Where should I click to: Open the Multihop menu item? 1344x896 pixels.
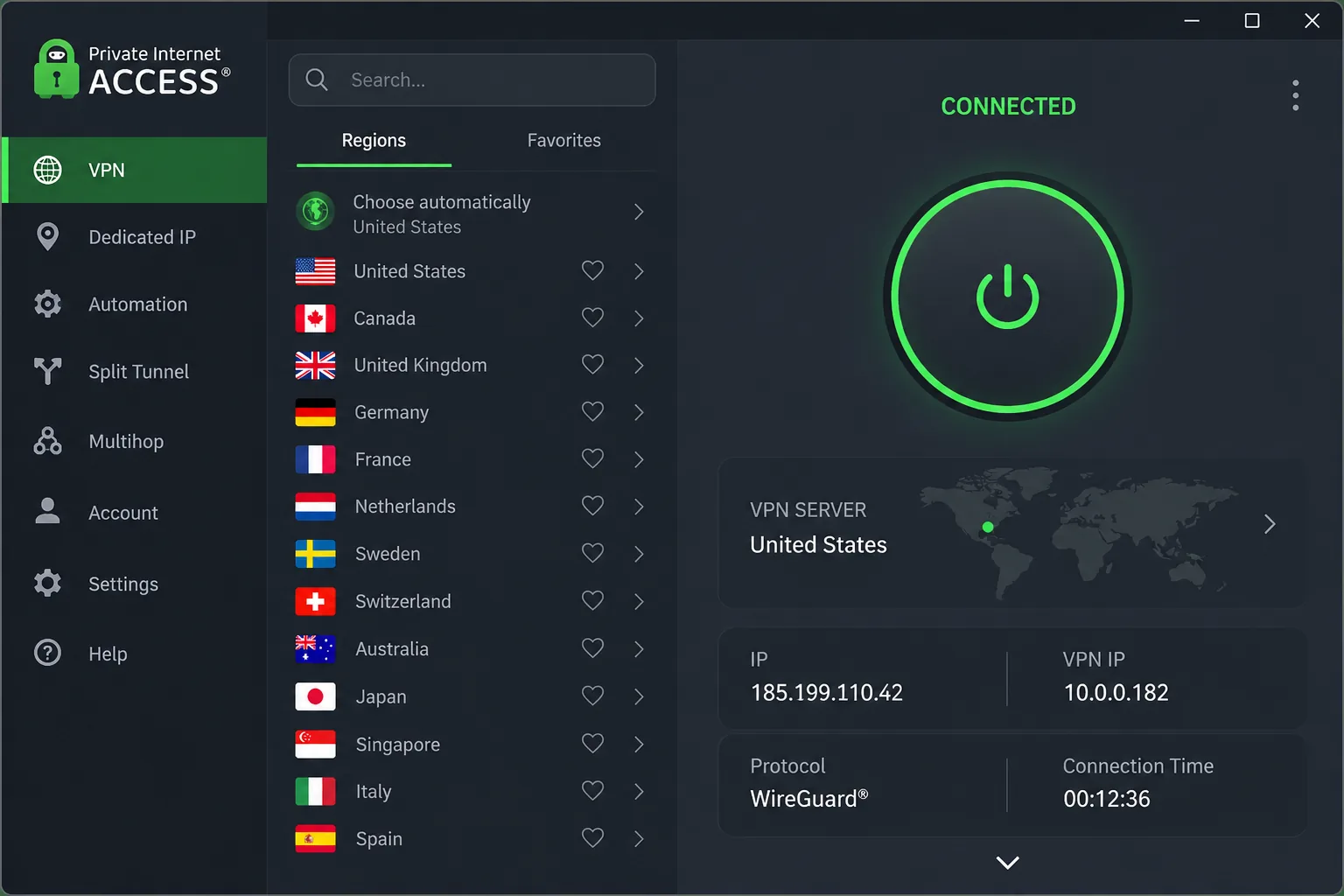click(134, 441)
